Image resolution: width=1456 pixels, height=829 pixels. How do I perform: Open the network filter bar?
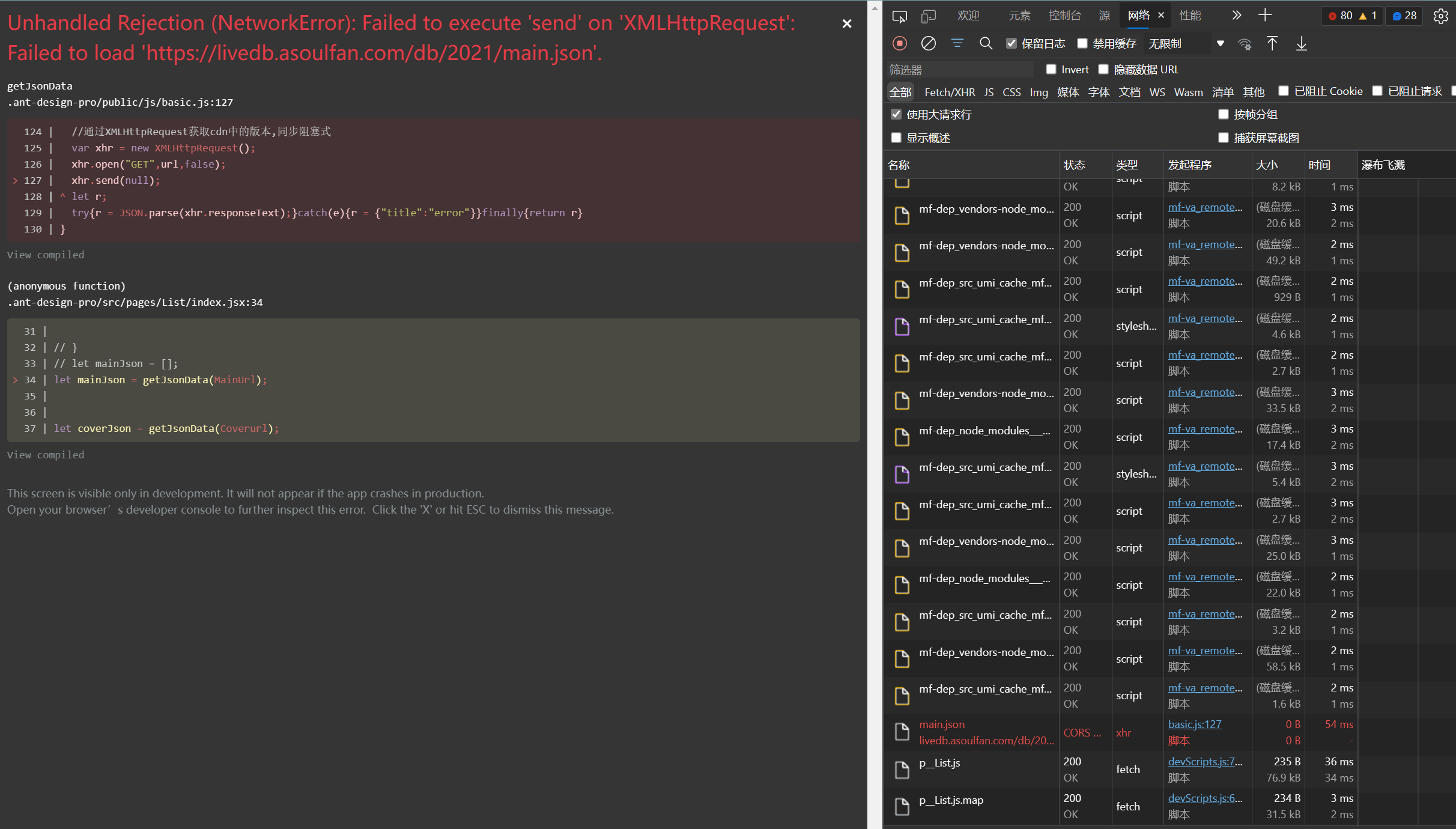[956, 43]
